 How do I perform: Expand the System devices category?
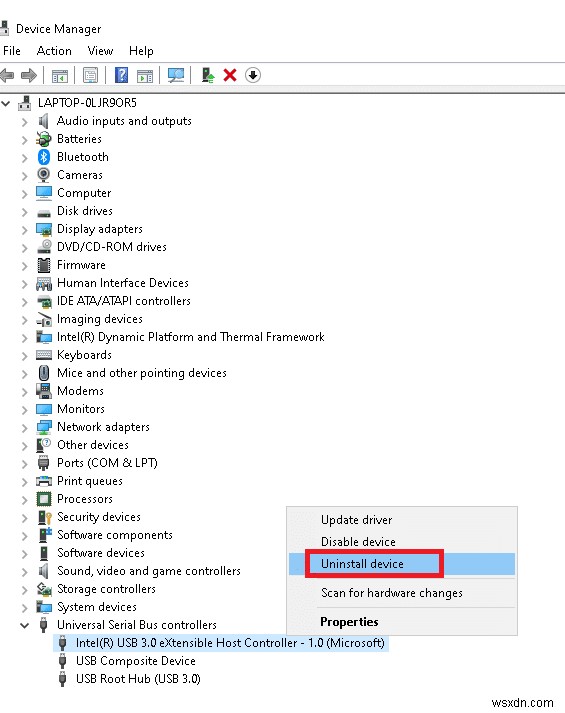(x=25, y=608)
